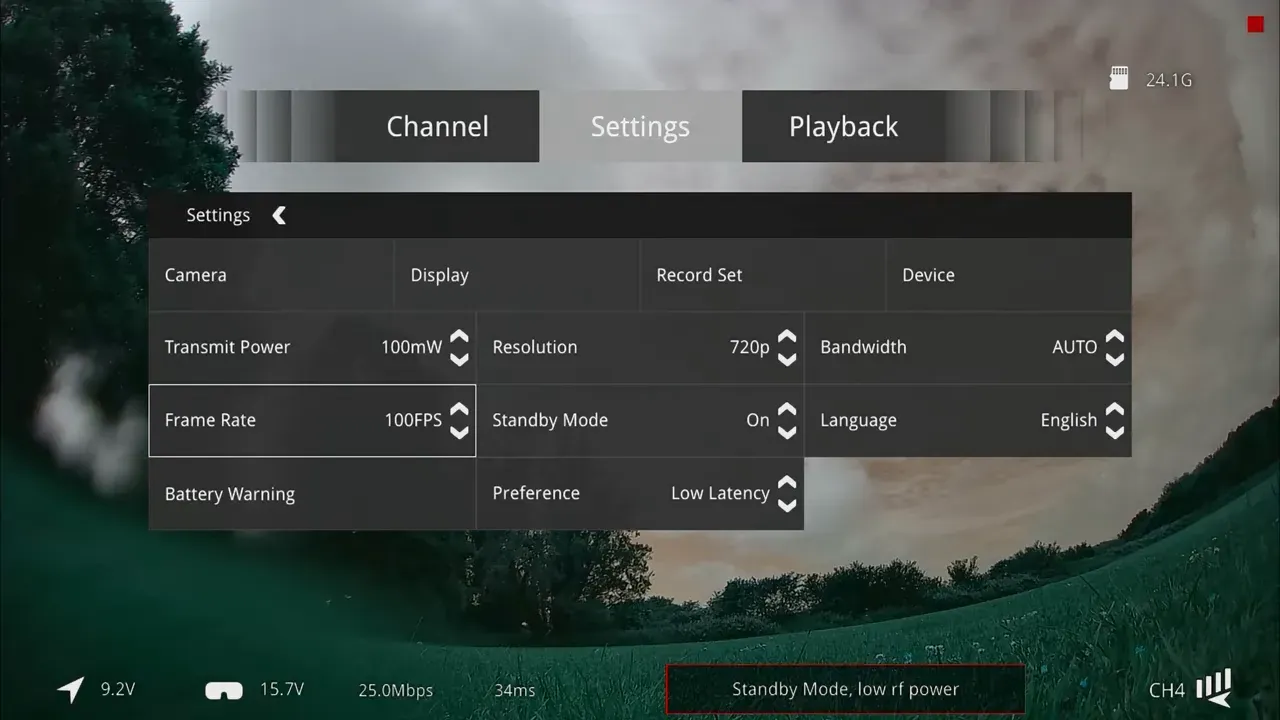Increase Frame Rate with up arrow
Screen dimensions: 1280x720
coord(459,410)
